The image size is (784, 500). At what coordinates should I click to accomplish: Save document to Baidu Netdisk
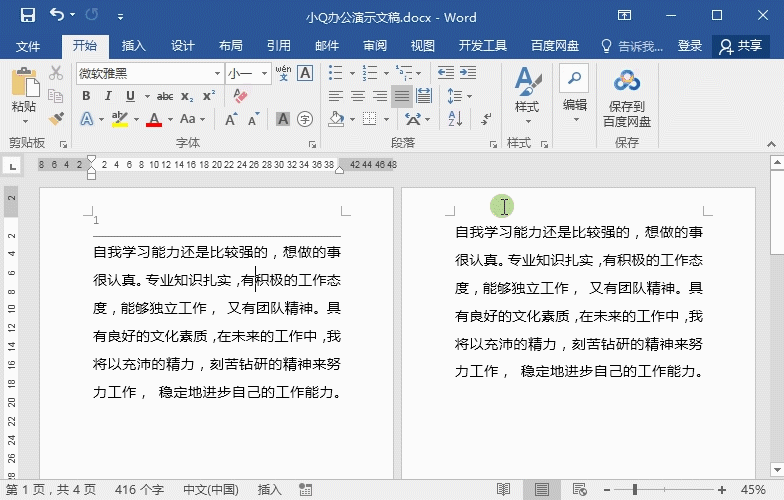tap(627, 99)
